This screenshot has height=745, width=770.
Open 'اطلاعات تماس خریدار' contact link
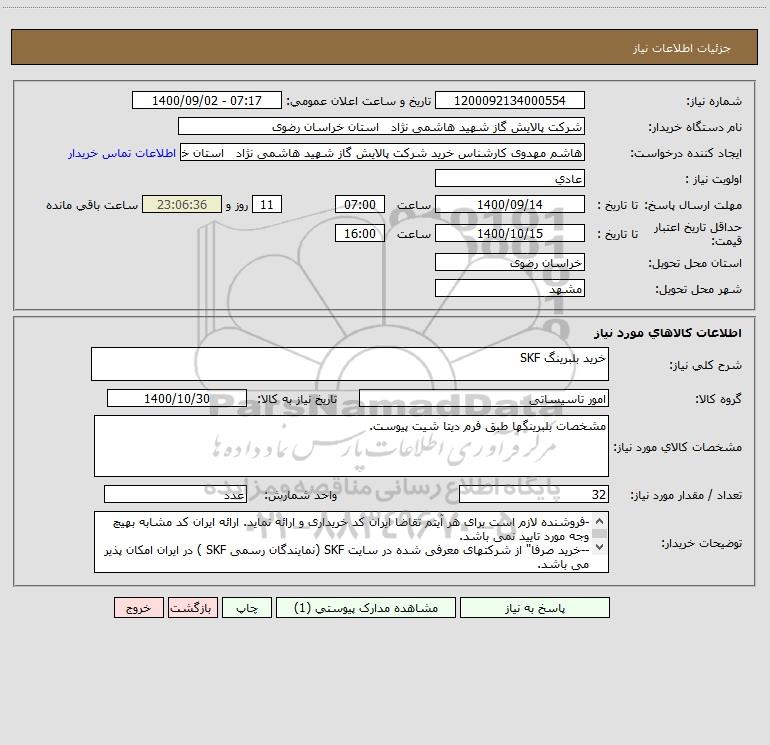(122, 153)
